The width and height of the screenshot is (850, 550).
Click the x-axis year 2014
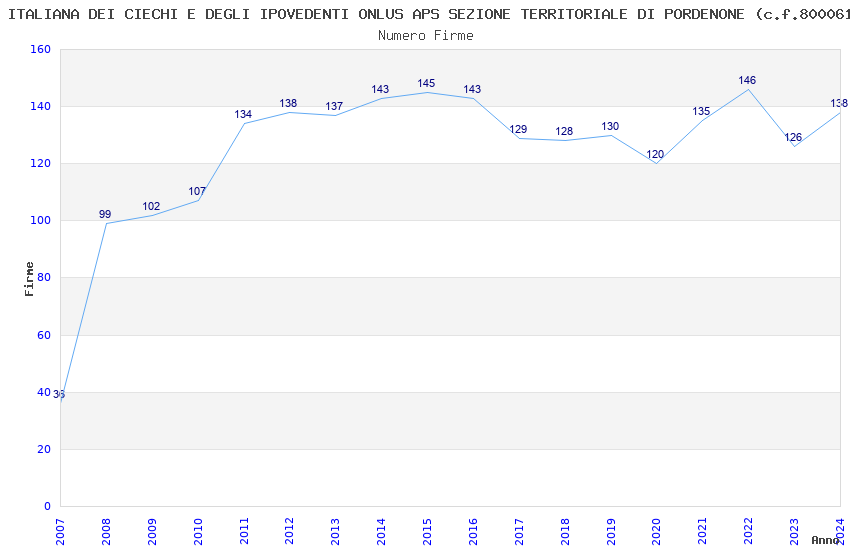click(x=381, y=532)
